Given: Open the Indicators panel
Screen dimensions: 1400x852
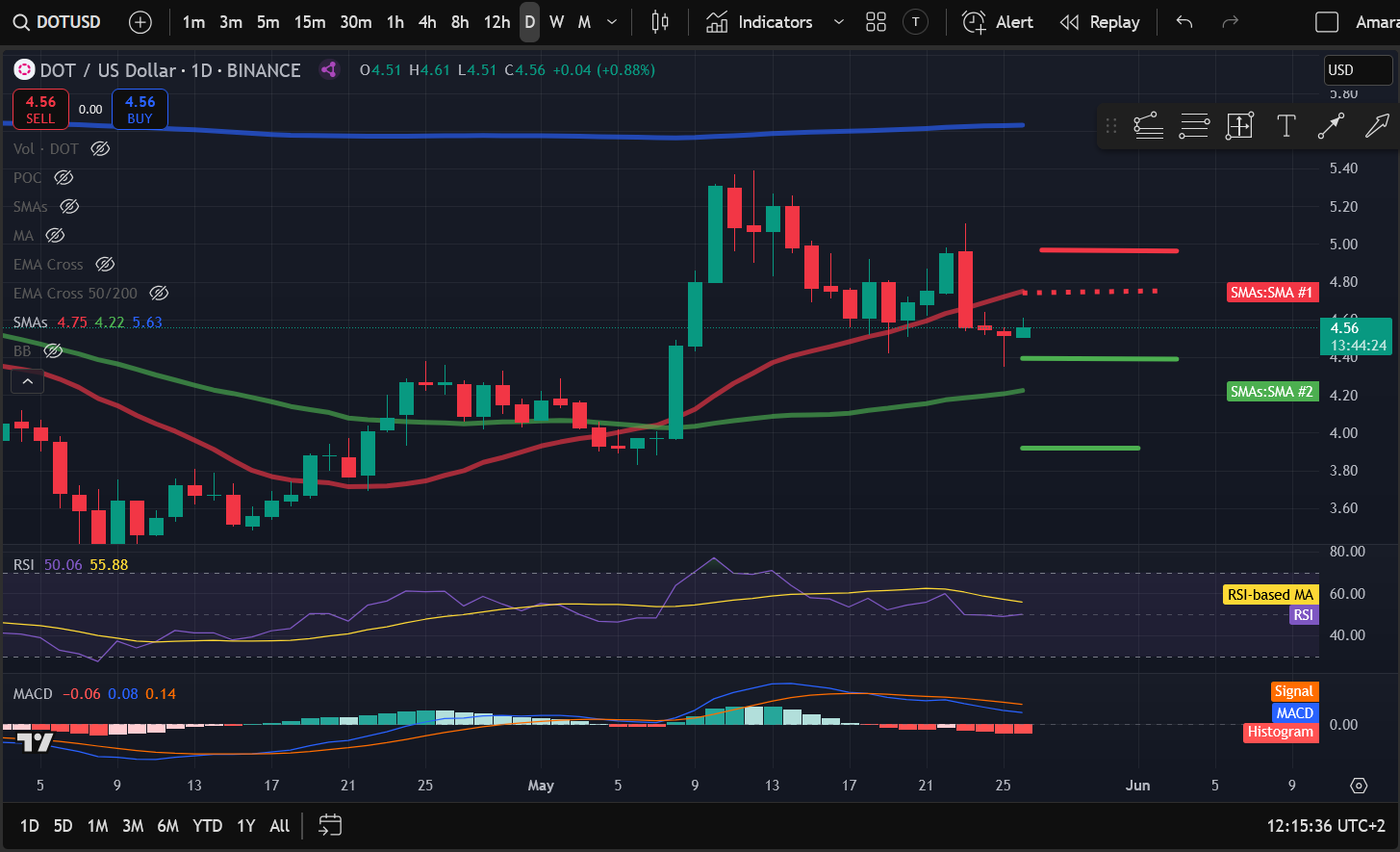Looking at the screenshot, I should click(760, 22).
